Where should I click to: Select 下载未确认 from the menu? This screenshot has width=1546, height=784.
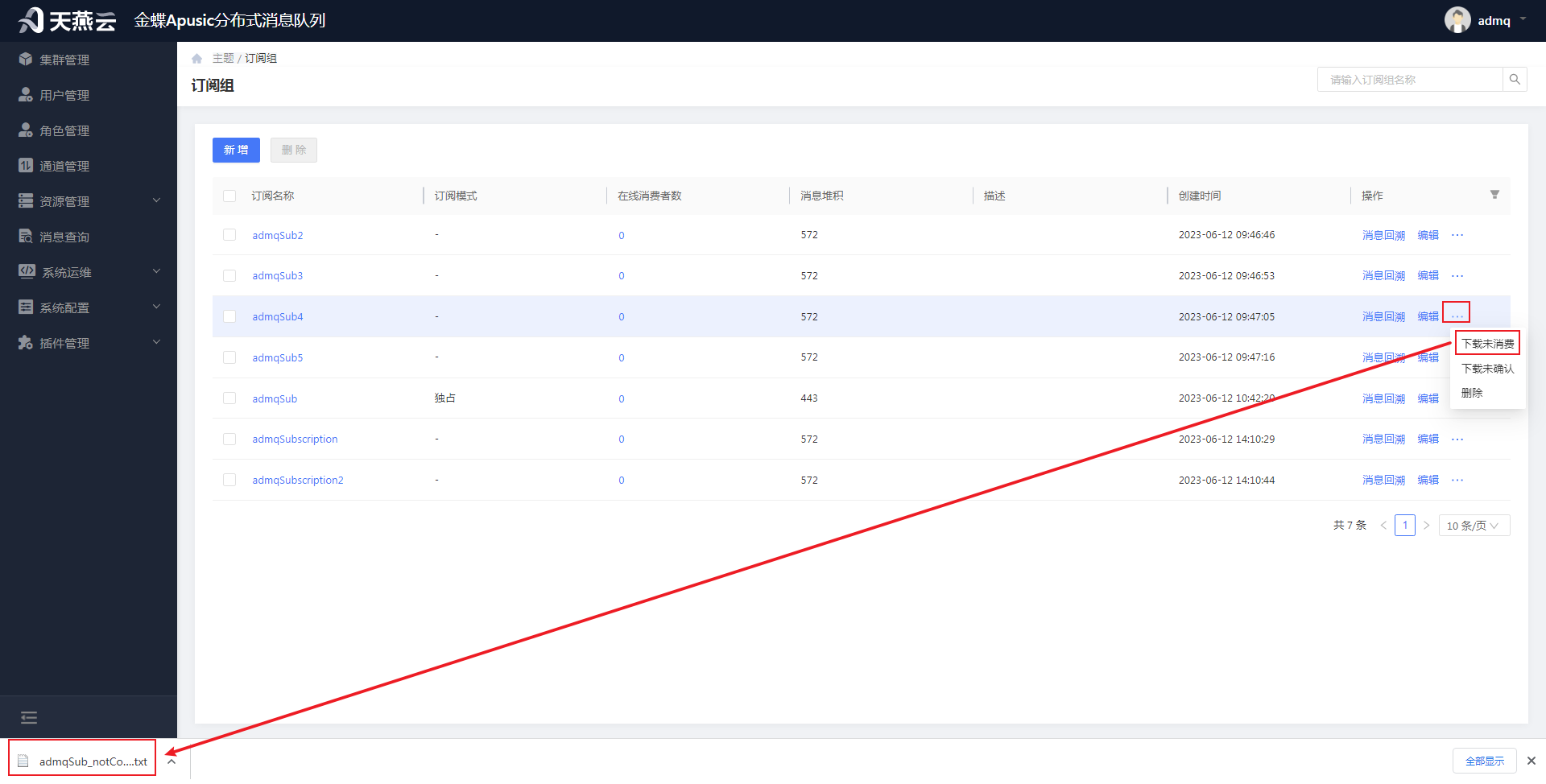[1487, 369]
